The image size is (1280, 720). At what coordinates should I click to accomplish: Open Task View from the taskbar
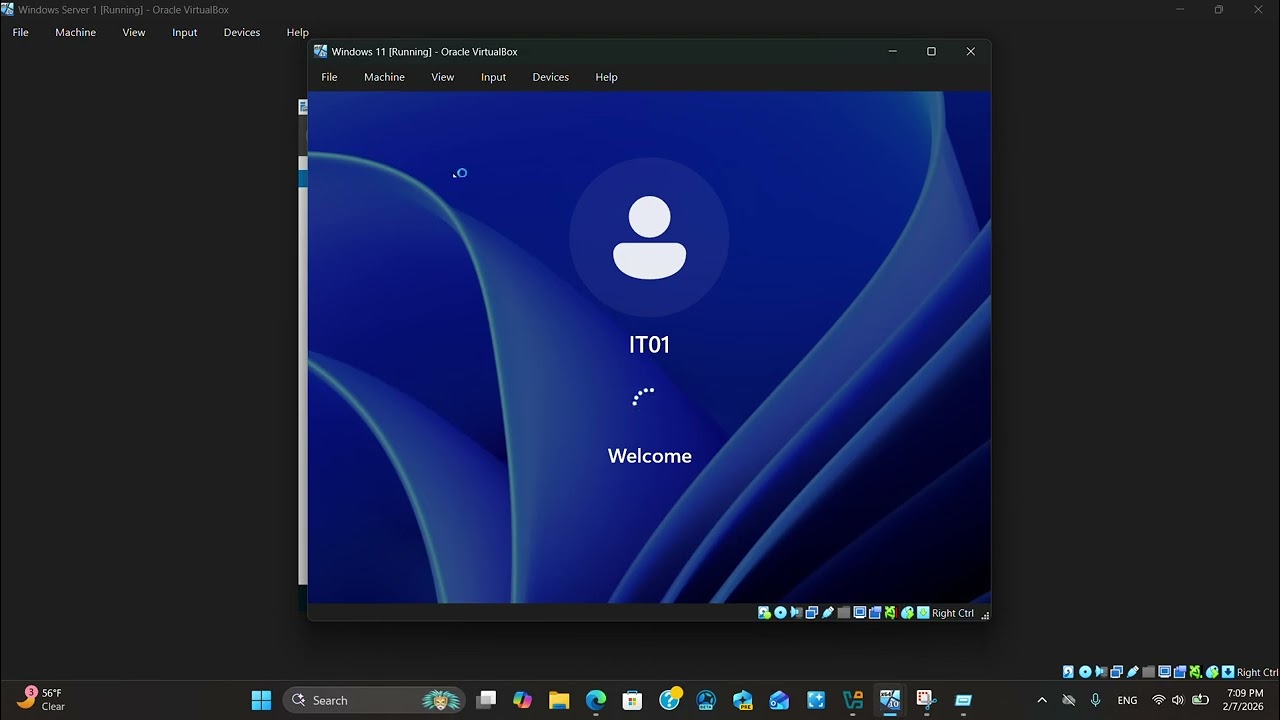(x=486, y=700)
